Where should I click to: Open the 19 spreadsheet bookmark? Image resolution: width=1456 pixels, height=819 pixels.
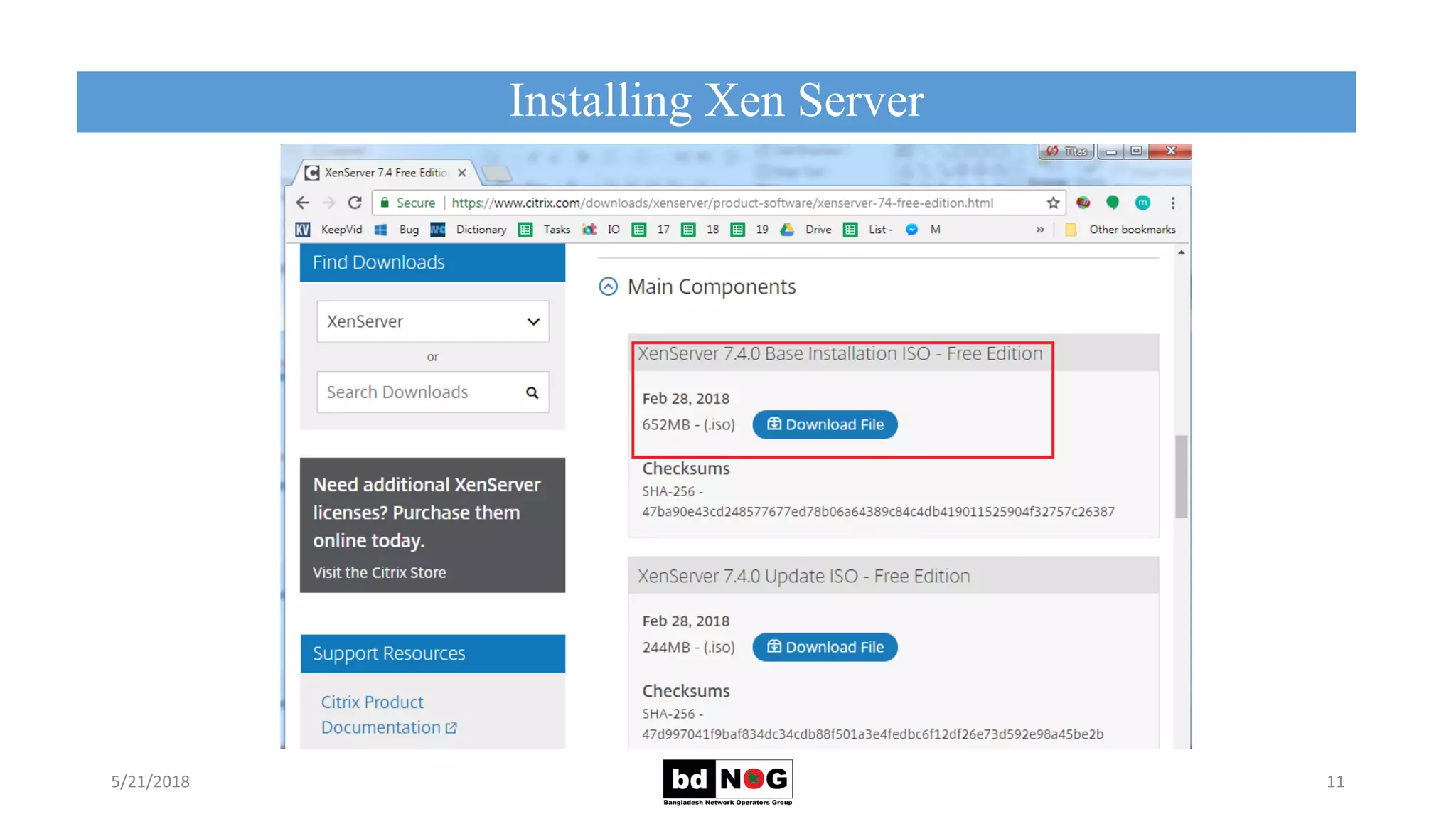[750, 230]
